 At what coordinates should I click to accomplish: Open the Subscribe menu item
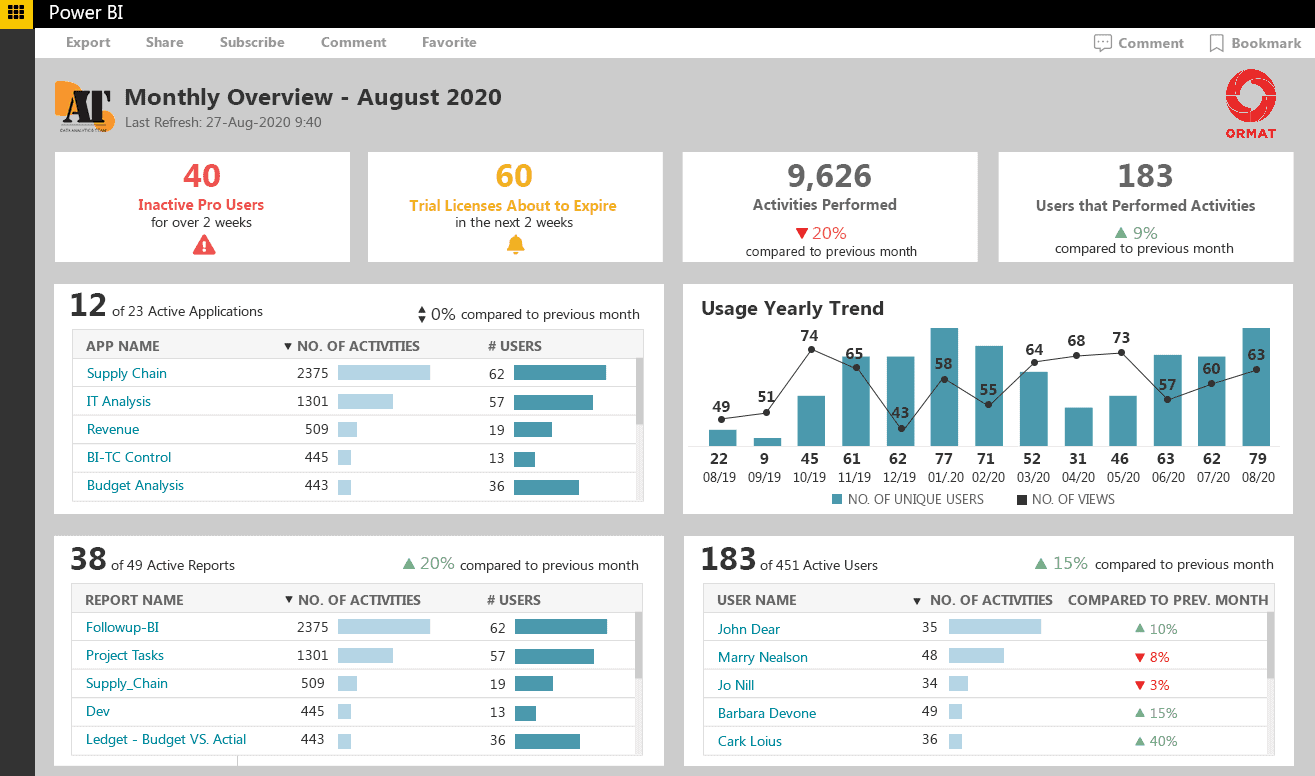click(252, 43)
